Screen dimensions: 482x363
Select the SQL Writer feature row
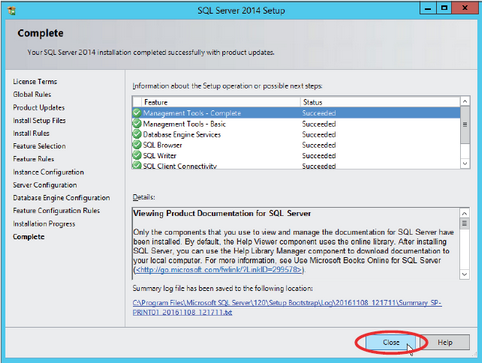[x=296, y=155]
